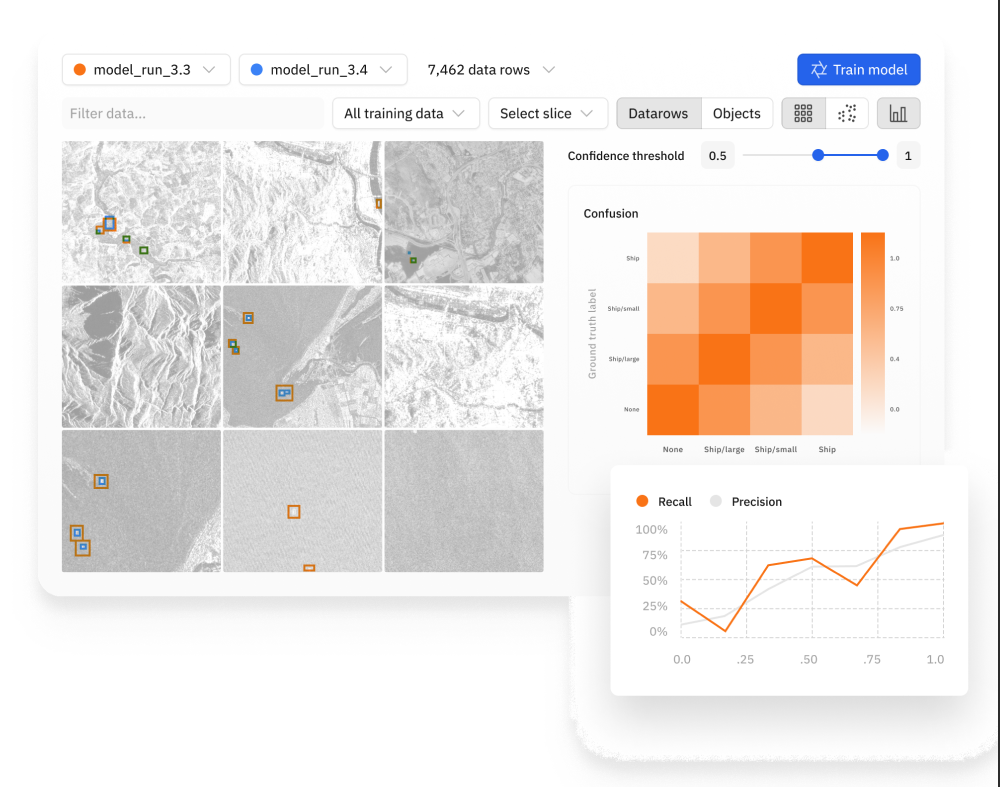The image size is (1000, 787).
Task: Open the model_run_3.4 selector
Action: pos(322,70)
